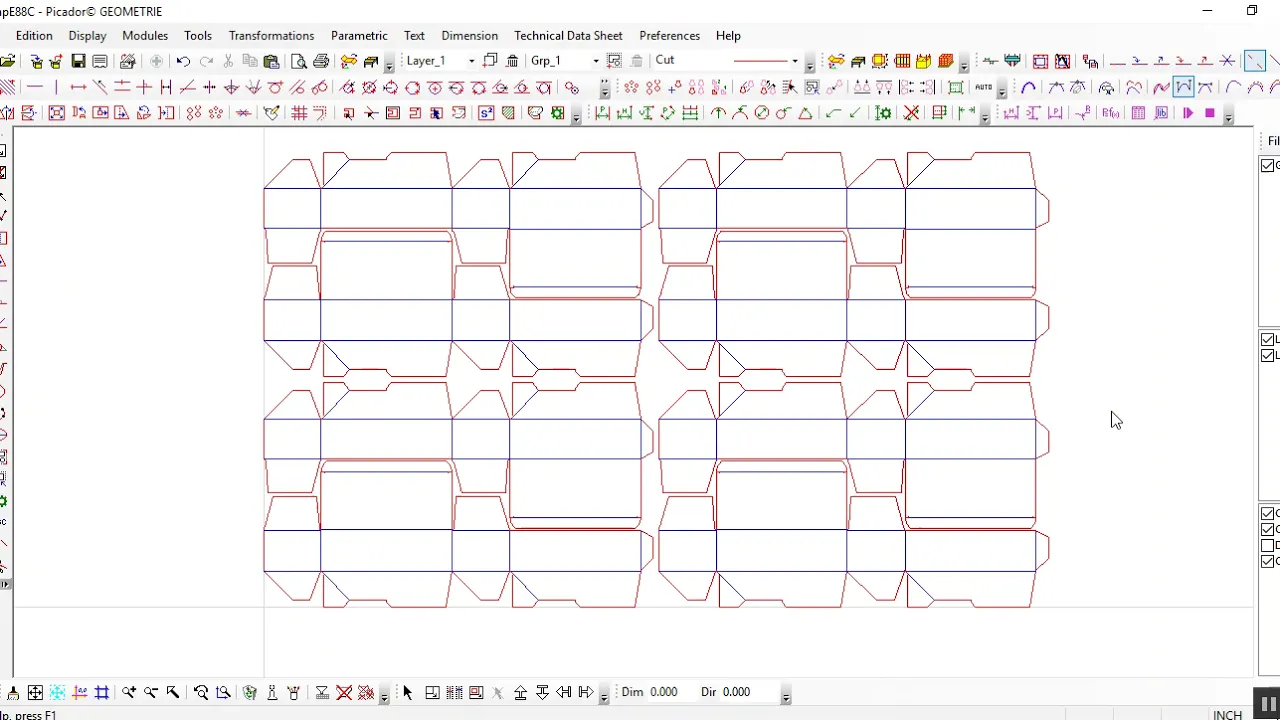Viewport: 1280px width, 720px height.
Task: Click the Paste clipboard icon
Action: click(270, 61)
